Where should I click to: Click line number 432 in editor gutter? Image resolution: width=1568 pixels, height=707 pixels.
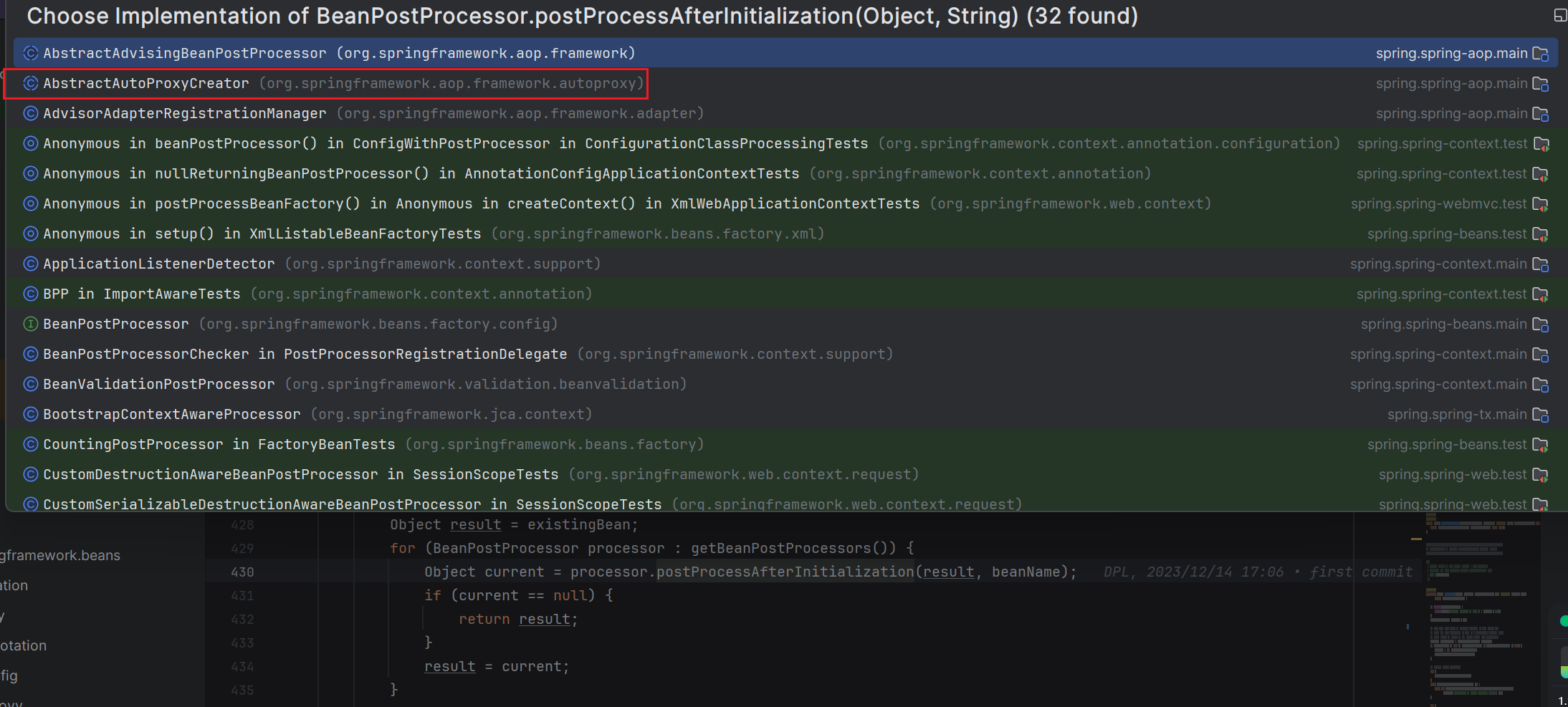point(242,619)
